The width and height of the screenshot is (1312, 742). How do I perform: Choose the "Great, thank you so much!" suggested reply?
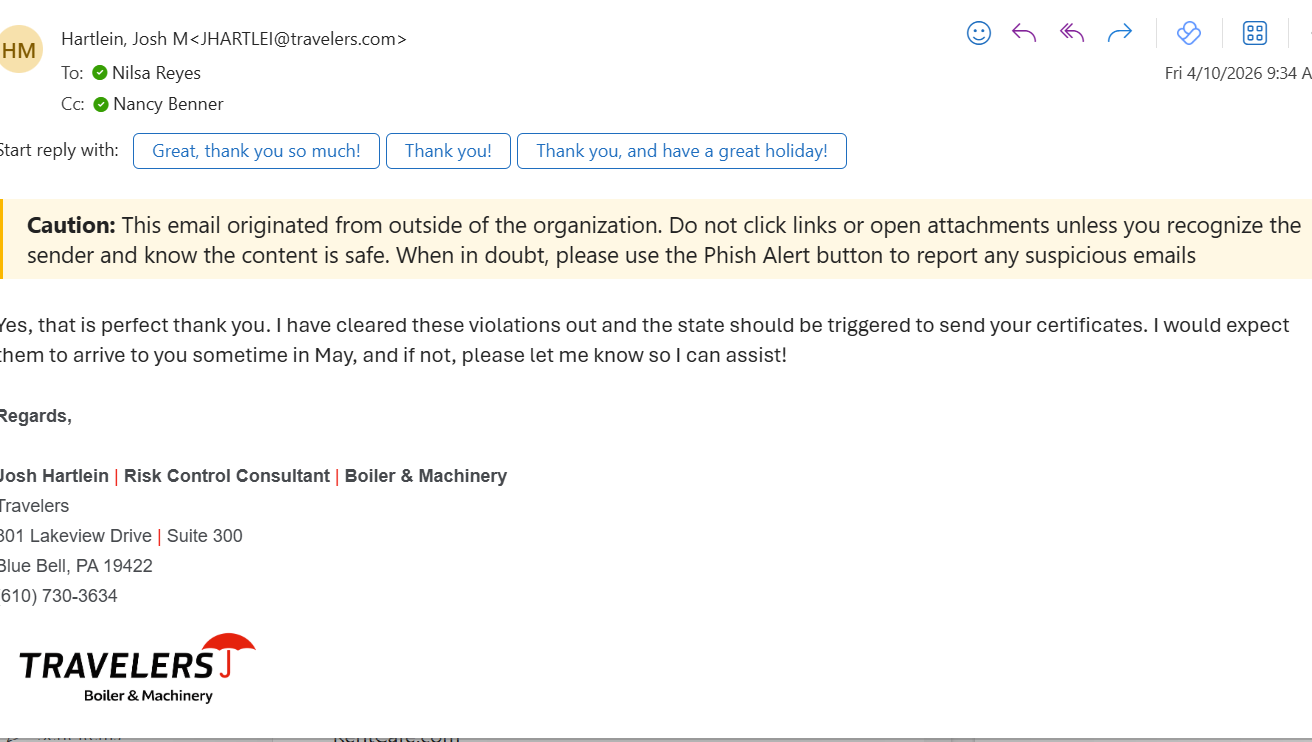tap(256, 151)
